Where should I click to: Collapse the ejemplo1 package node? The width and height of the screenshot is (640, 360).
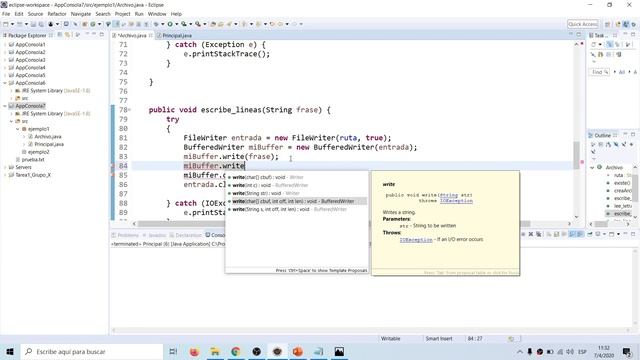(x=18, y=129)
